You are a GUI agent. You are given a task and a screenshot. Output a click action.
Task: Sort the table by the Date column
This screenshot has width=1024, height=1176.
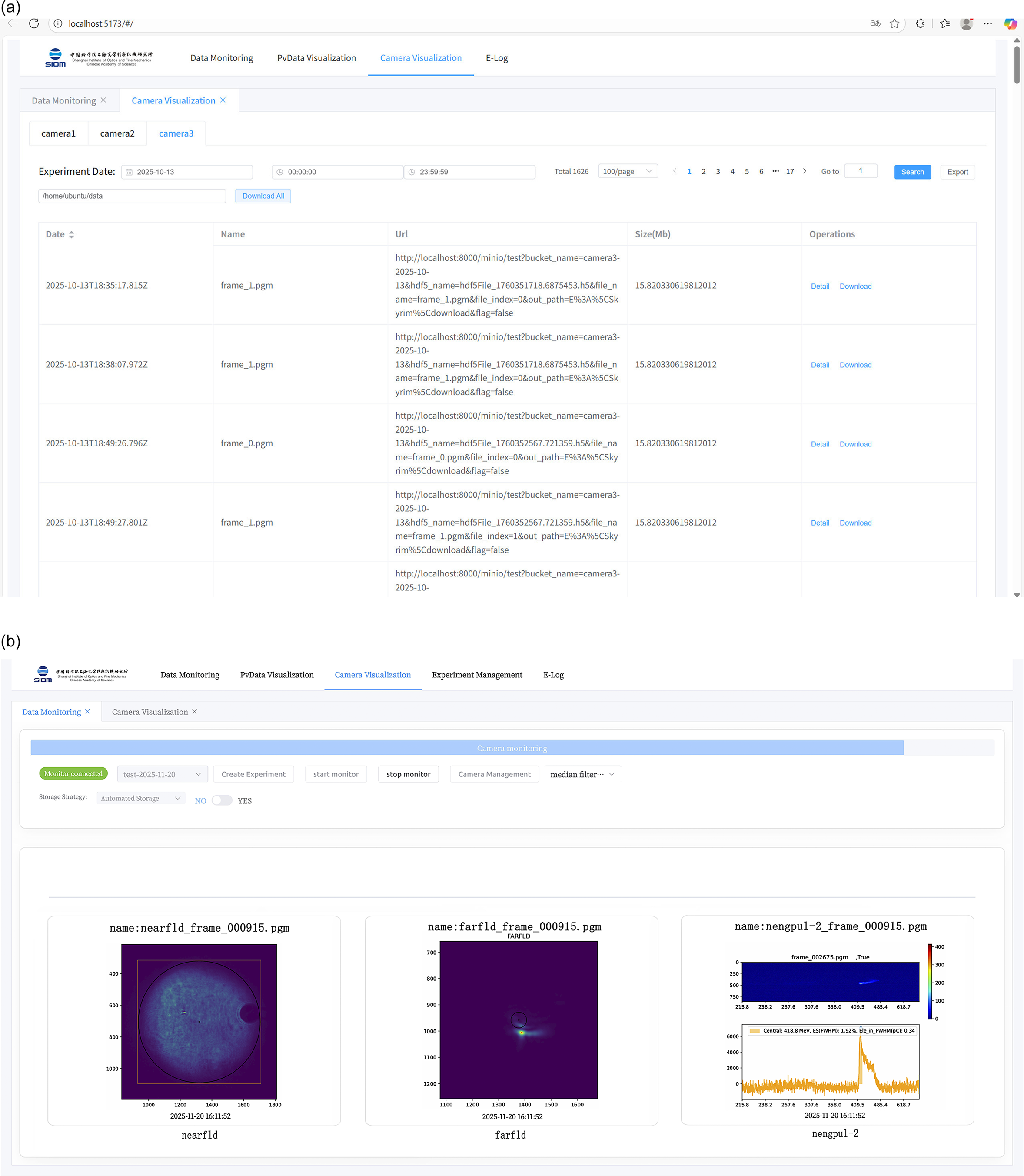[x=71, y=234]
